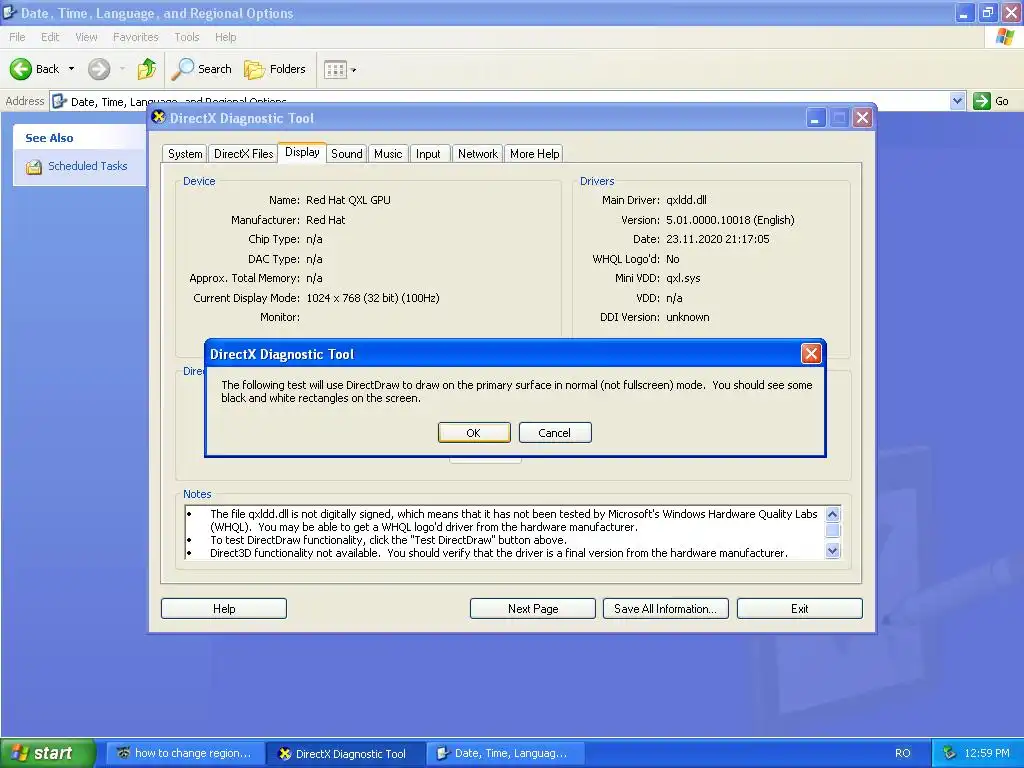Screen dimensions: 1024x768
Task: Click the Address bar text field
Action: [x=500, y=101]
